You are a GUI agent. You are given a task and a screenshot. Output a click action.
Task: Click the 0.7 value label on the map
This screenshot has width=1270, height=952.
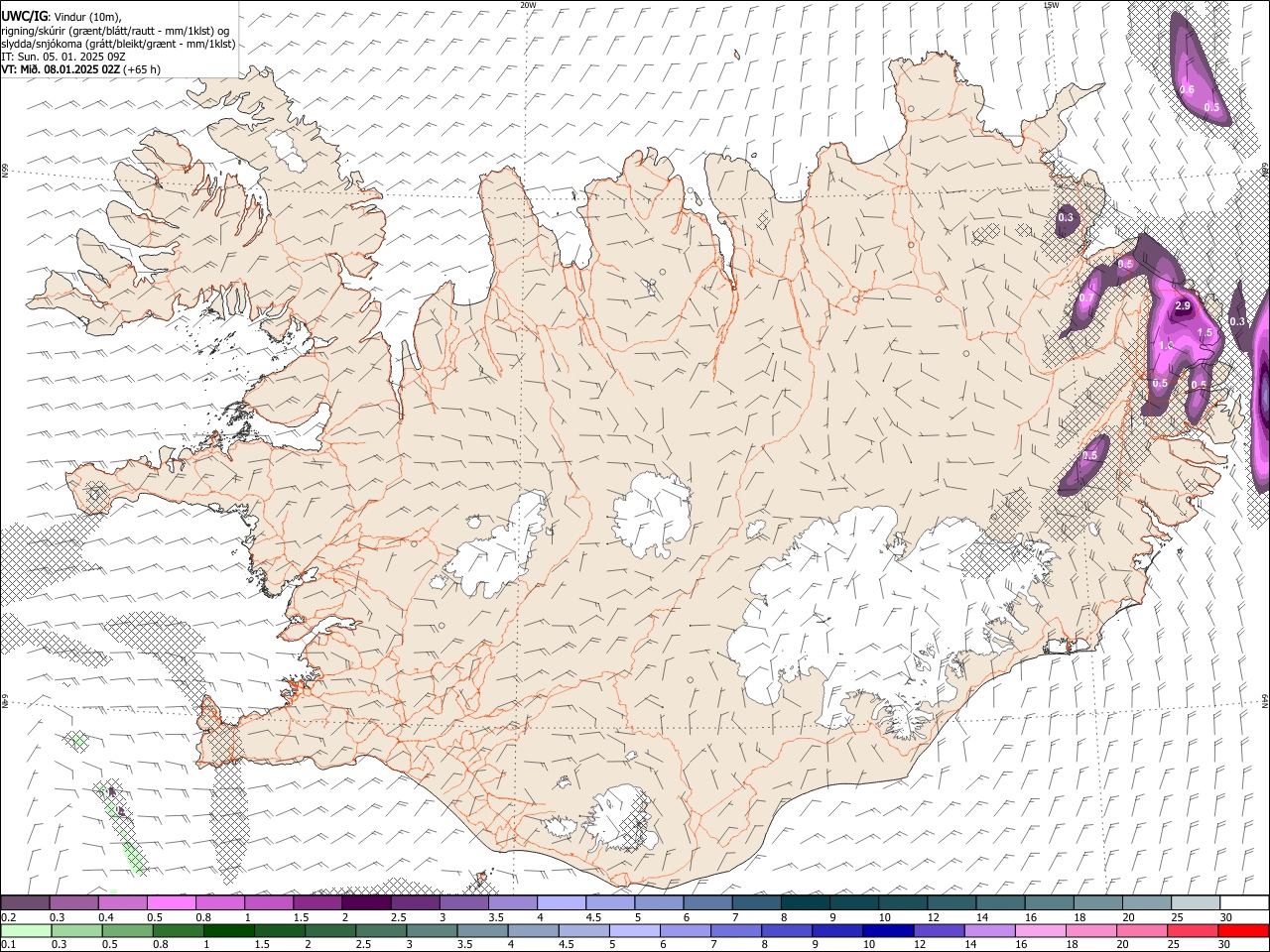pos(1086,298)
